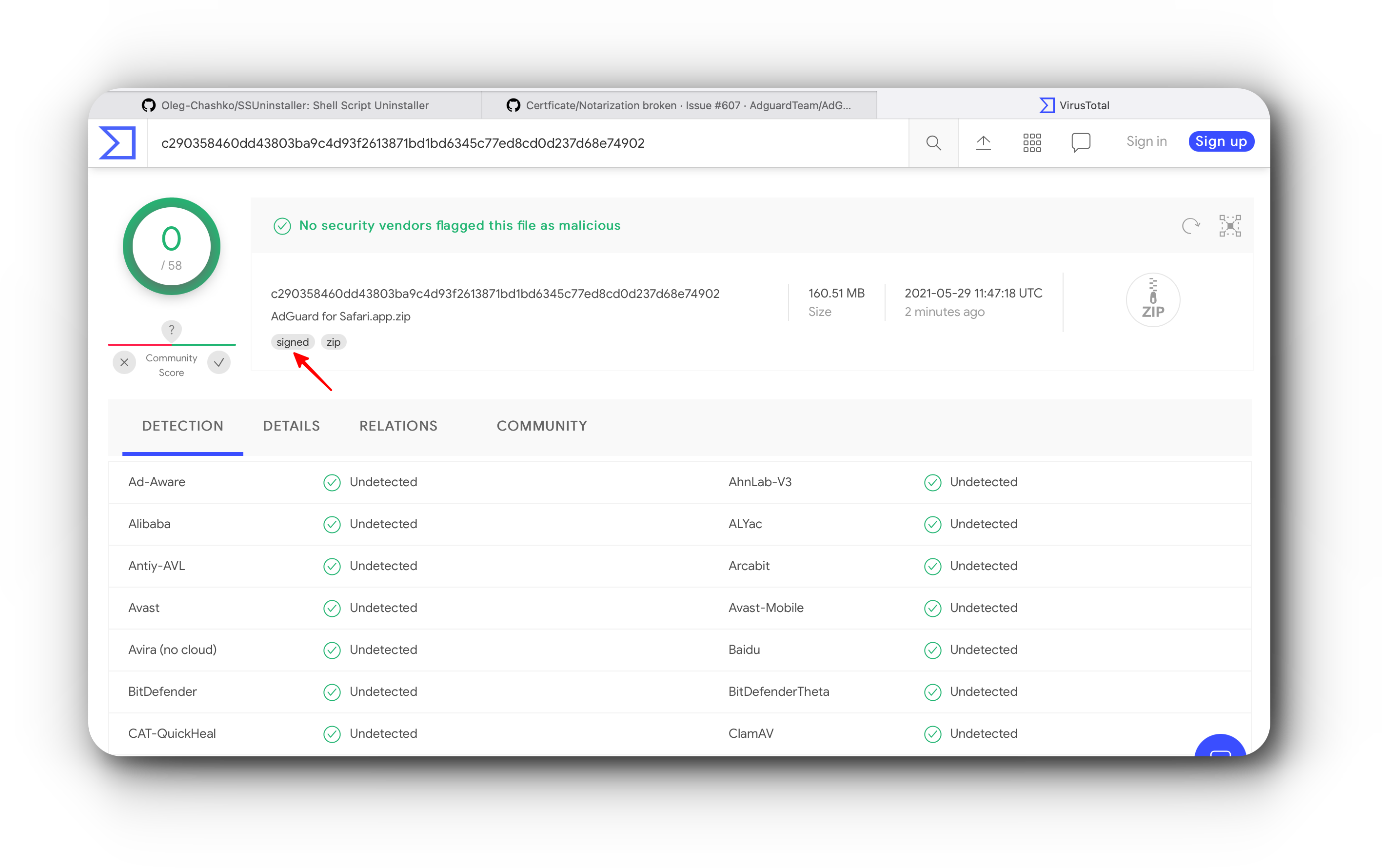Click the green check next to Ad-Aware
The image size is (1382, 868).
pos(332,482)
